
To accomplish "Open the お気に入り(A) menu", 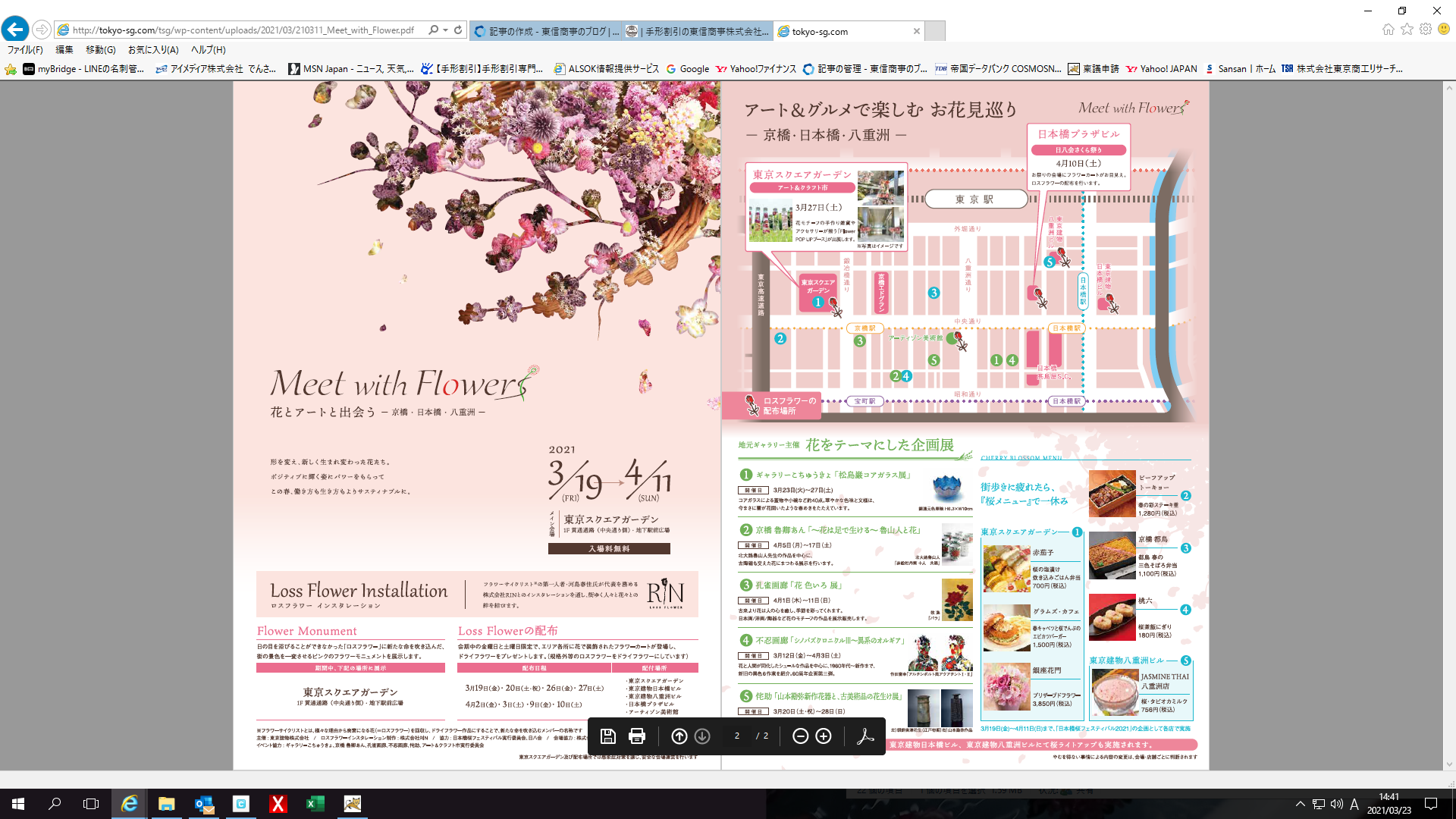I will click(x=153, y=50).
